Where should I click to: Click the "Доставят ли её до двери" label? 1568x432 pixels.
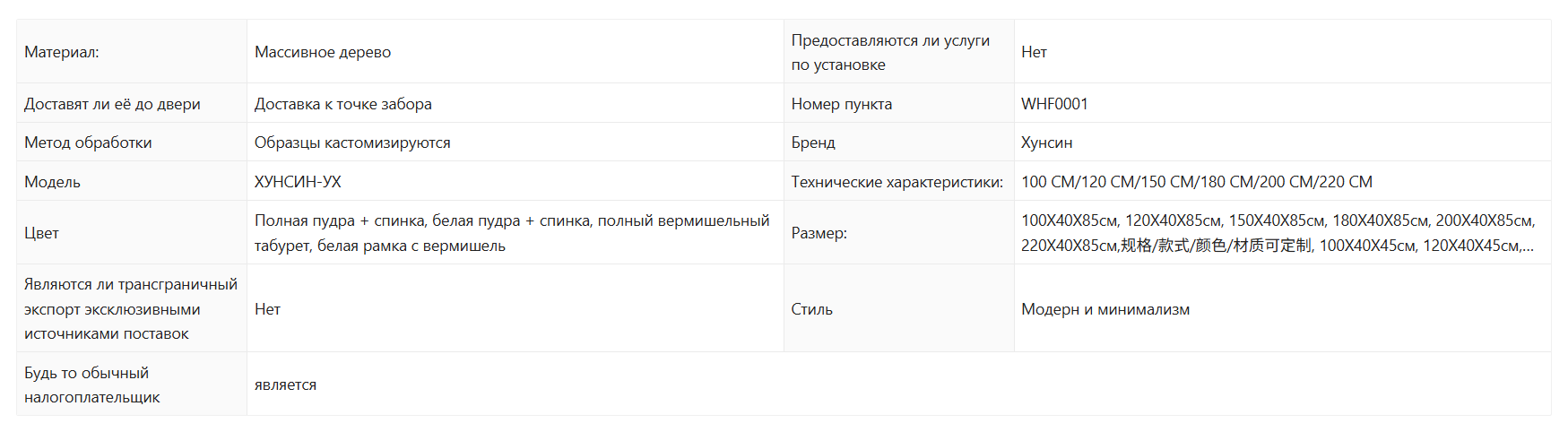pyautogui.click(x=112, y=104)
